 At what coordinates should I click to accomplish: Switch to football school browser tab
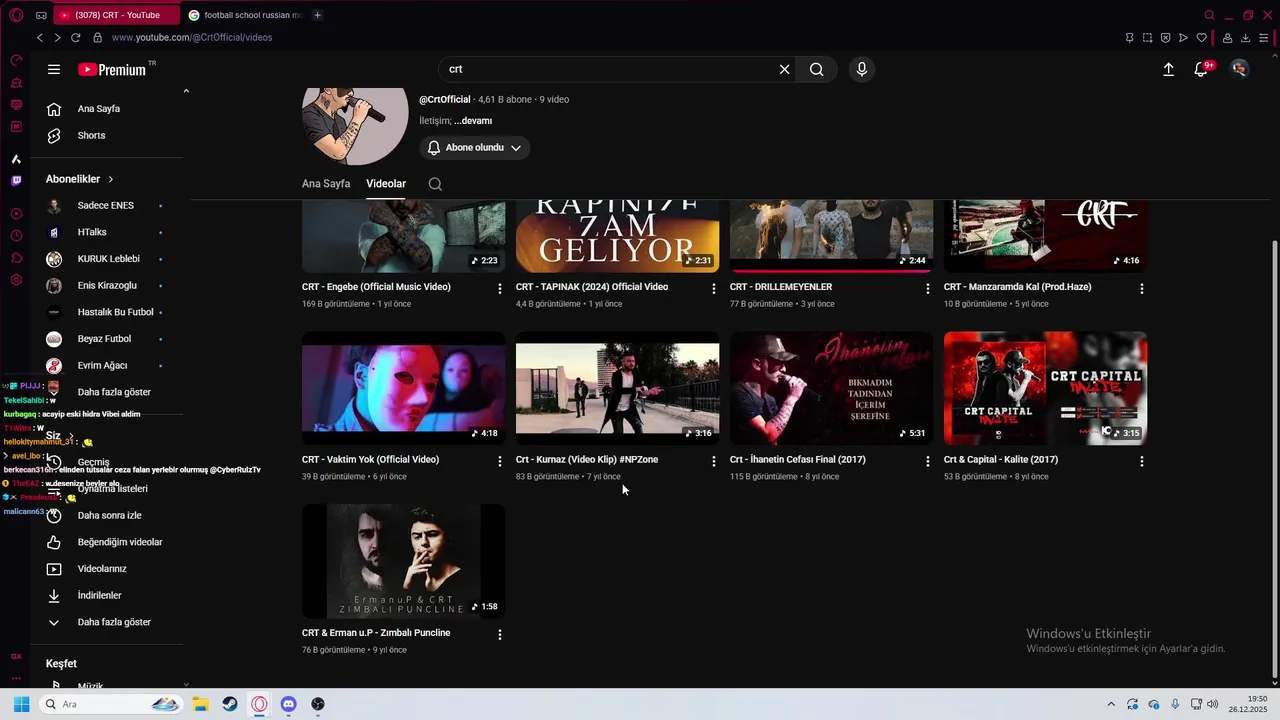click(247, 15)
